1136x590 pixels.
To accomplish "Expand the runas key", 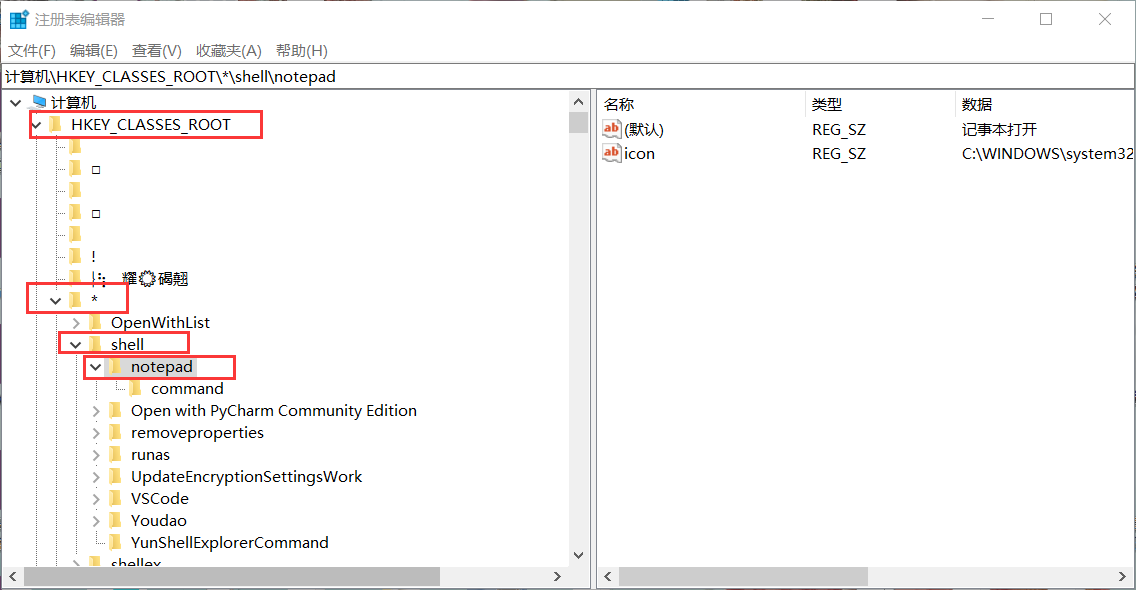I will point(96,455).
